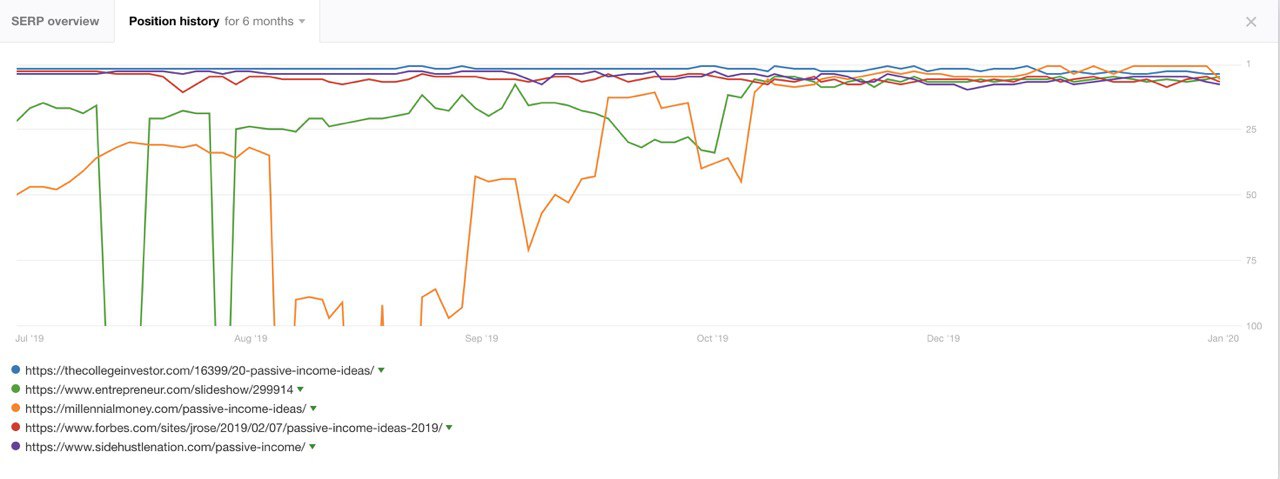Open the millennialmoney.com passive-income-ideas link
Image resolution: width=1280 pixels, height=479 pixels.
click(165, 408)
